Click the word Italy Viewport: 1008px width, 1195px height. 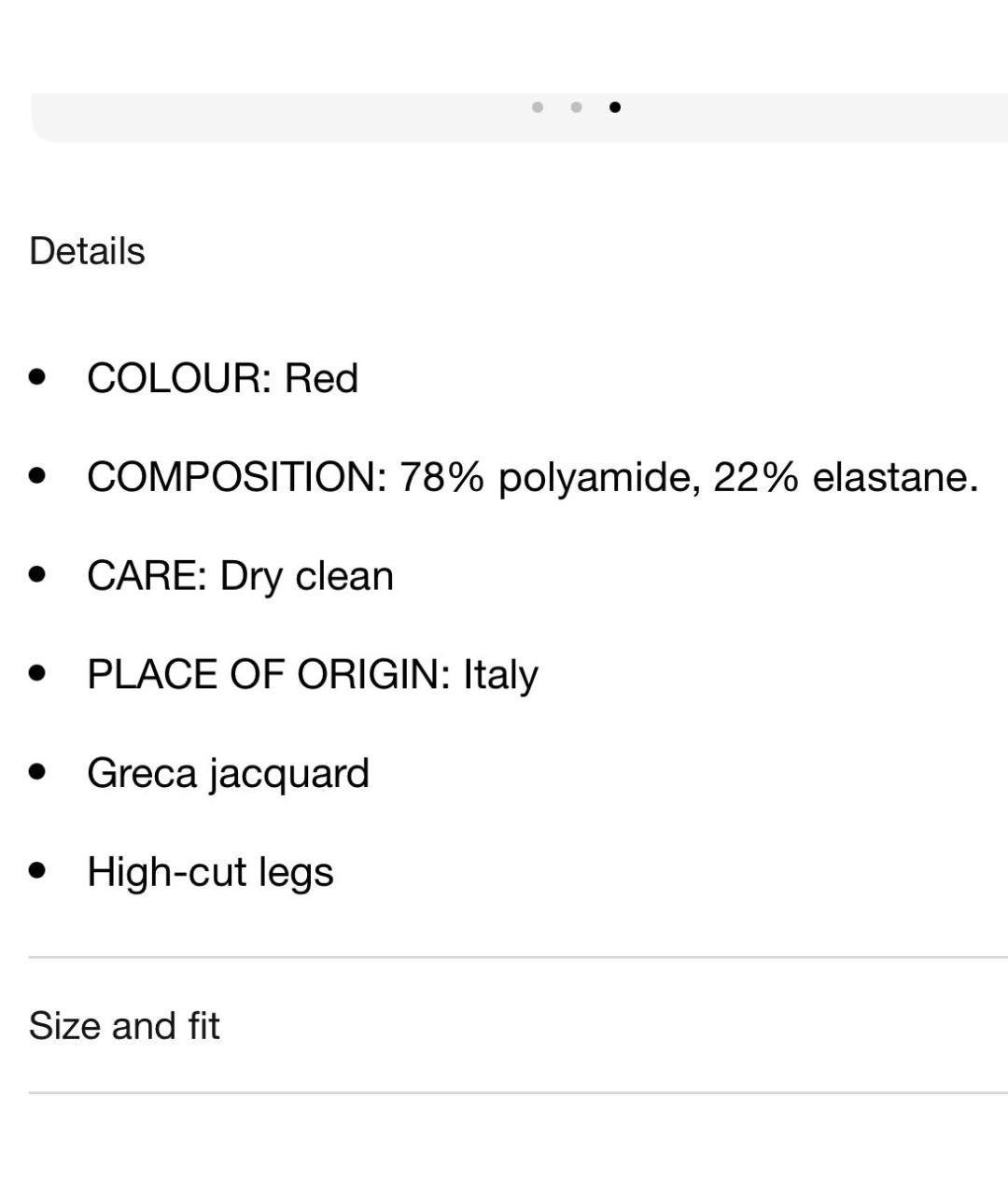coord(501,675)
